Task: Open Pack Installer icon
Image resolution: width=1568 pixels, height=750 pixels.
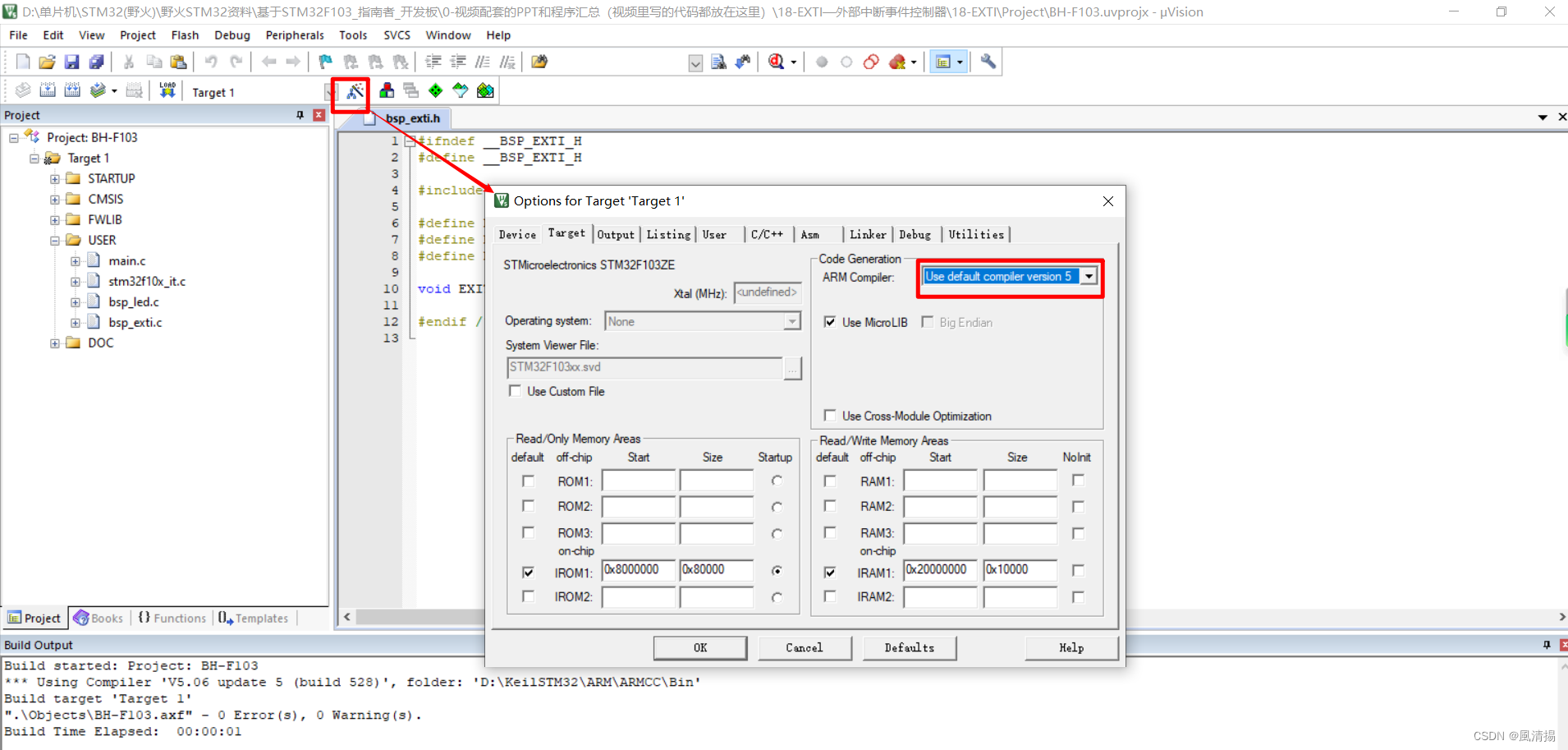Action: (485, 90)
